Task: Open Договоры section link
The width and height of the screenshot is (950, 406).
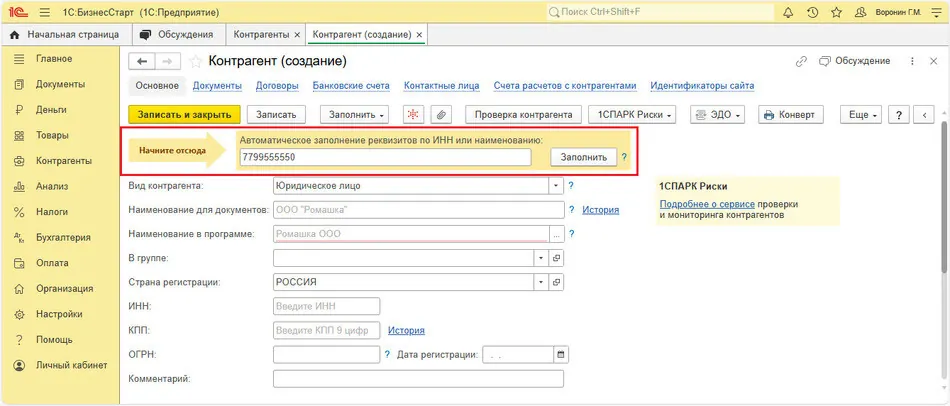Action: pos(277,86)
